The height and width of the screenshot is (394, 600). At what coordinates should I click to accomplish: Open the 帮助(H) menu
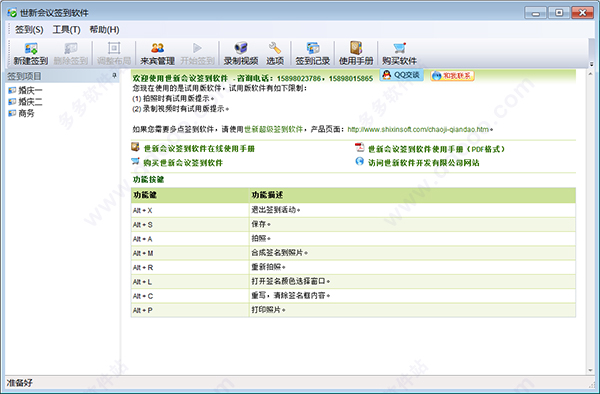pos(104,29)
